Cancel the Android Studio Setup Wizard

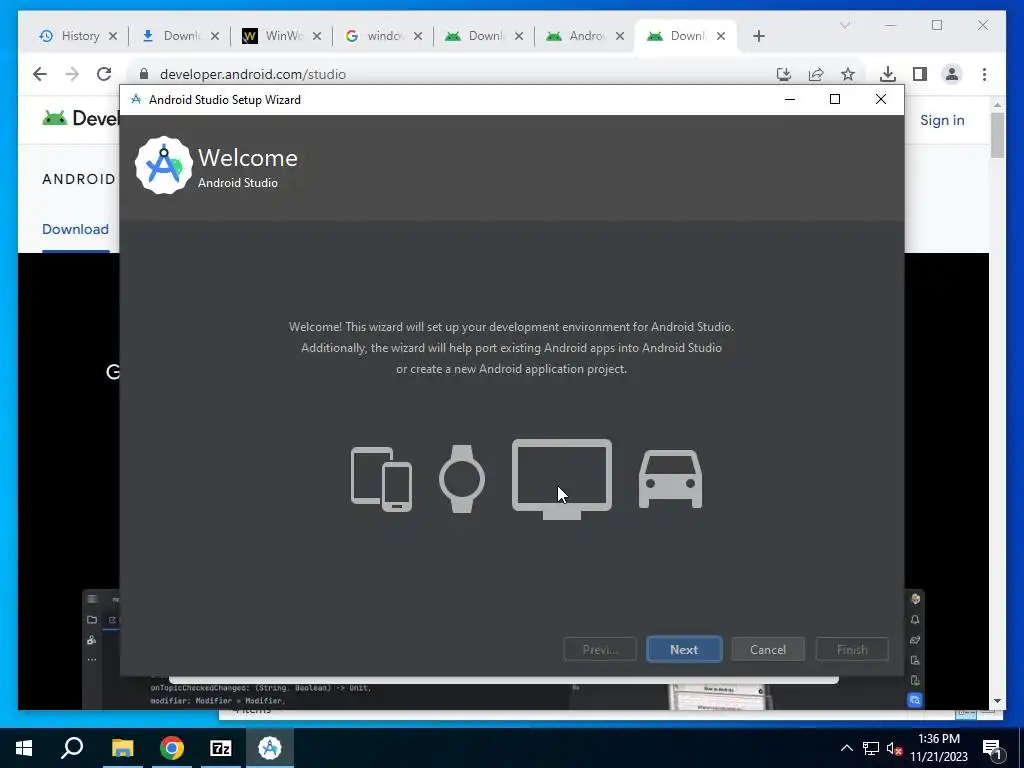coord(767,649)
